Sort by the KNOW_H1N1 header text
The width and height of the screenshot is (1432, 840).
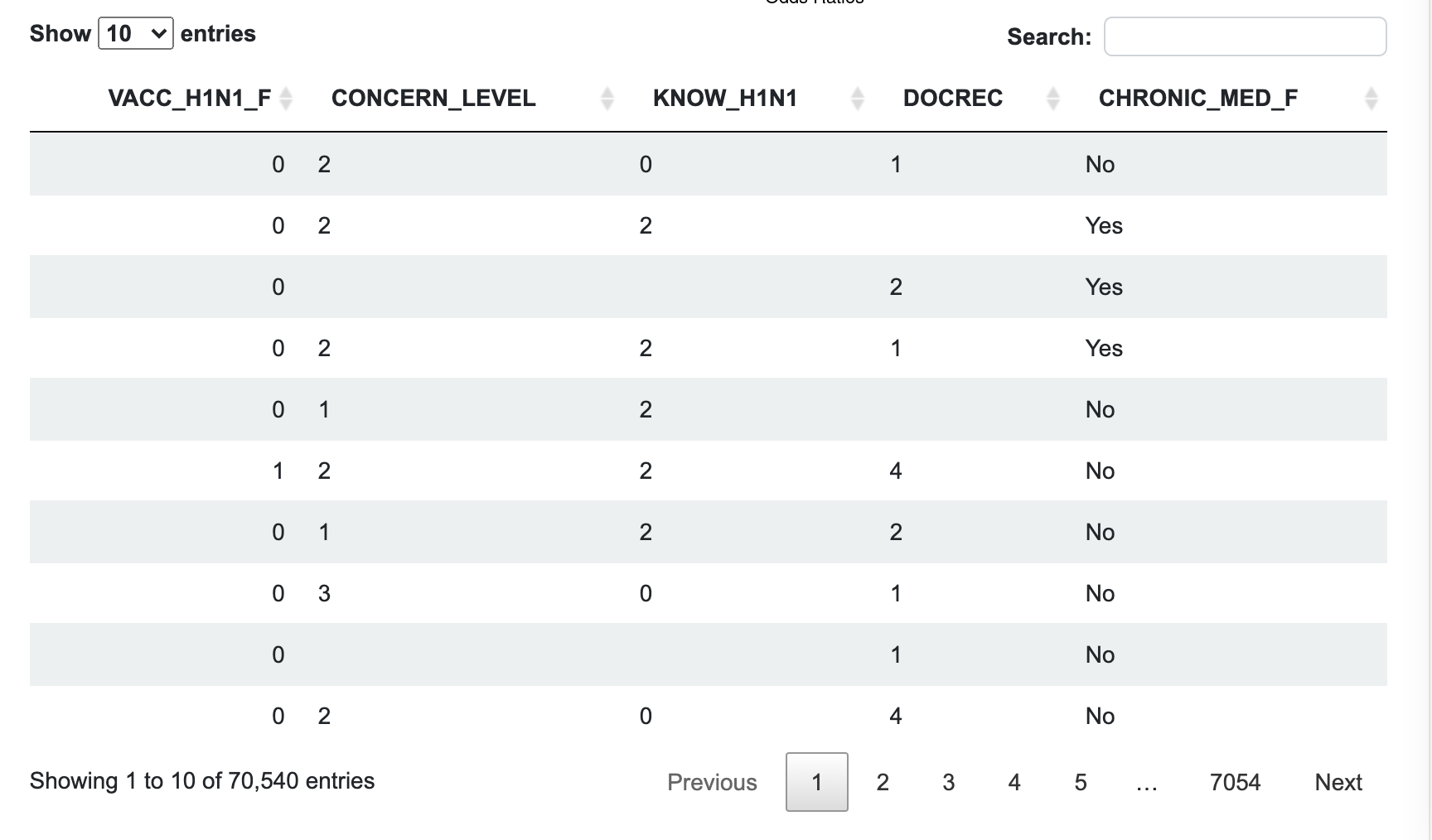[725, 99]
